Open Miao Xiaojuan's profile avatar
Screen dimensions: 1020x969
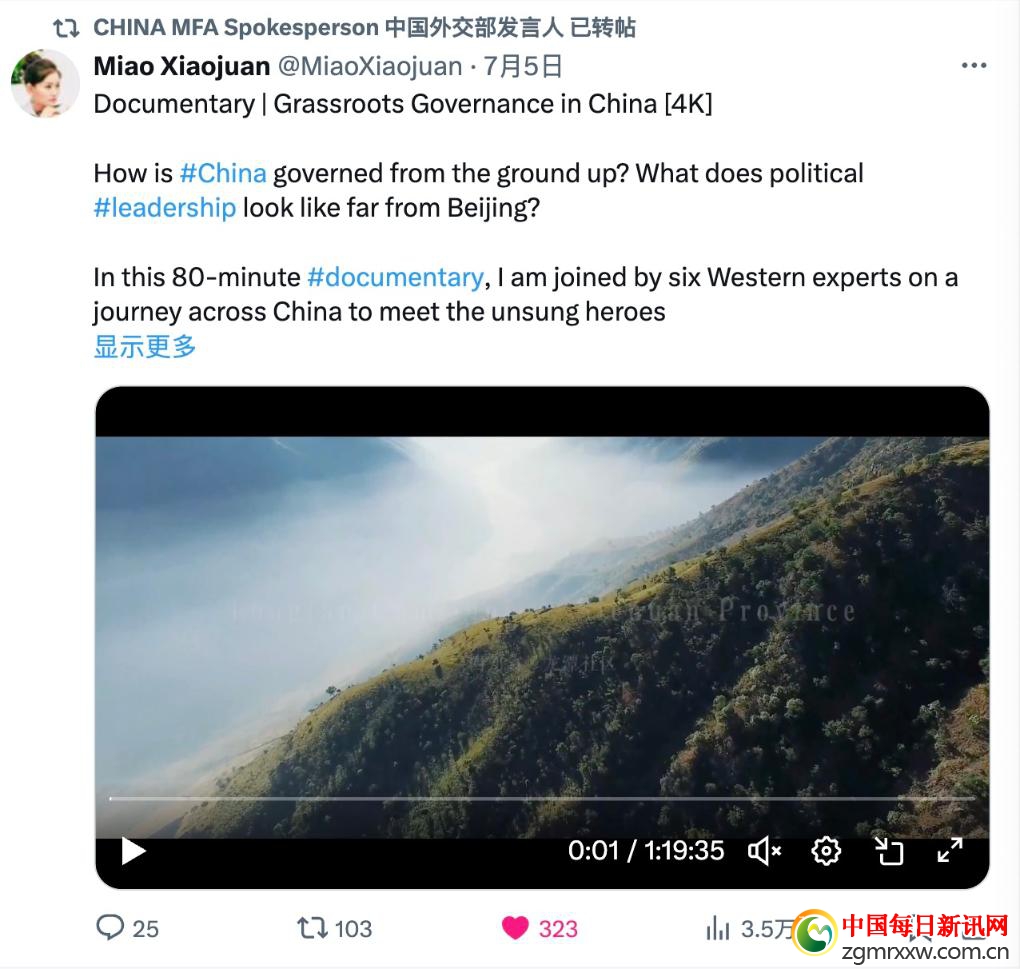(45, 83)
